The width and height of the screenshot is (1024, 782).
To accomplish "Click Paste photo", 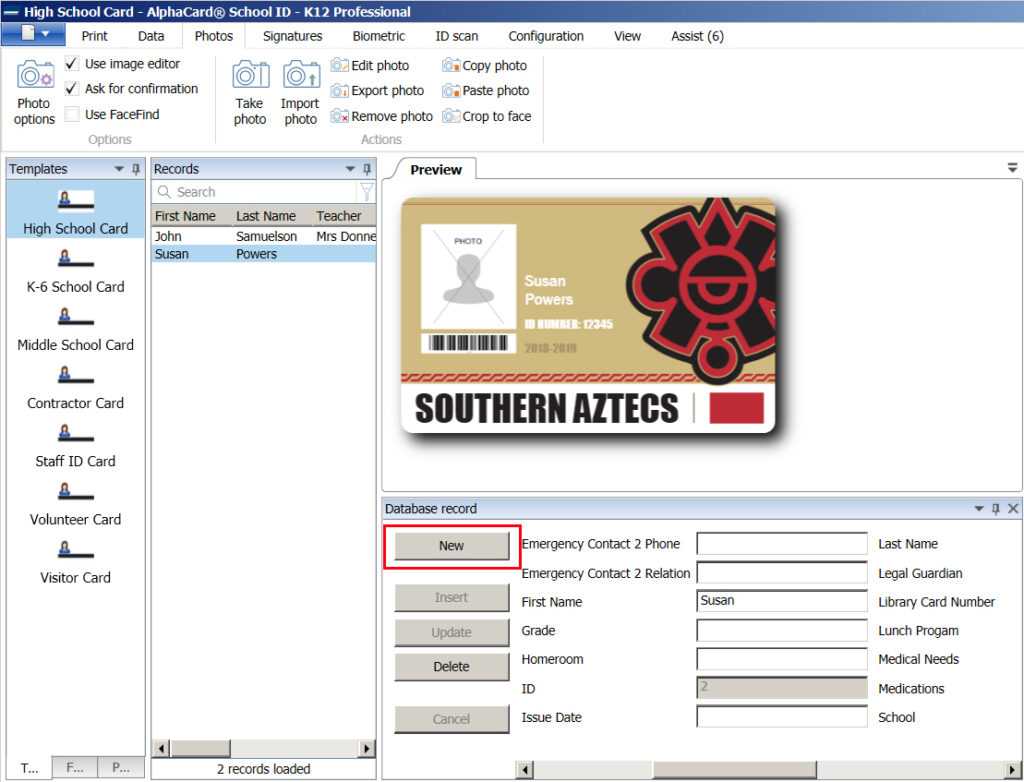I will [x=487, y=90].
